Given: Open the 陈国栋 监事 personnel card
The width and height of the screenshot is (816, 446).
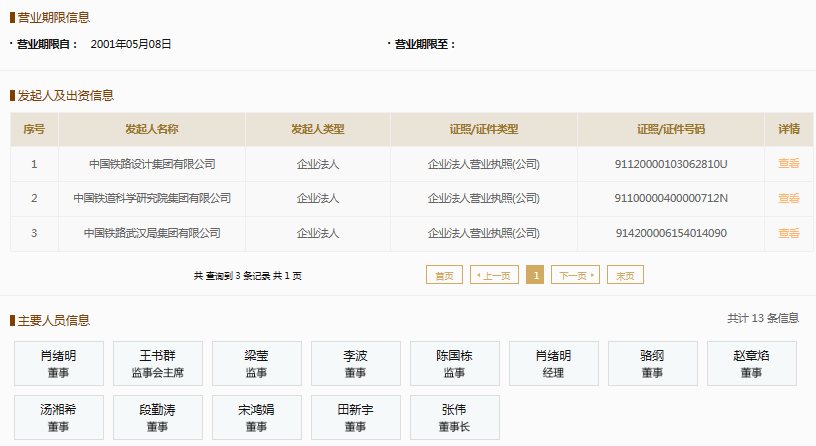Looking at the screenshot, I should pyautogui.click(x=455, y=363).
